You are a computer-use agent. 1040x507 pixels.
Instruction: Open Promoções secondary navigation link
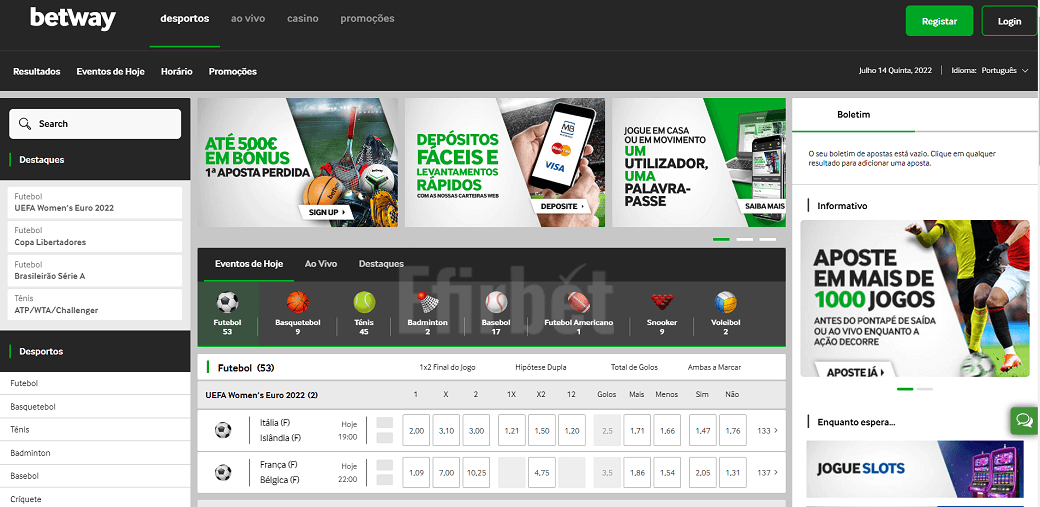click(x=233, y=72)
